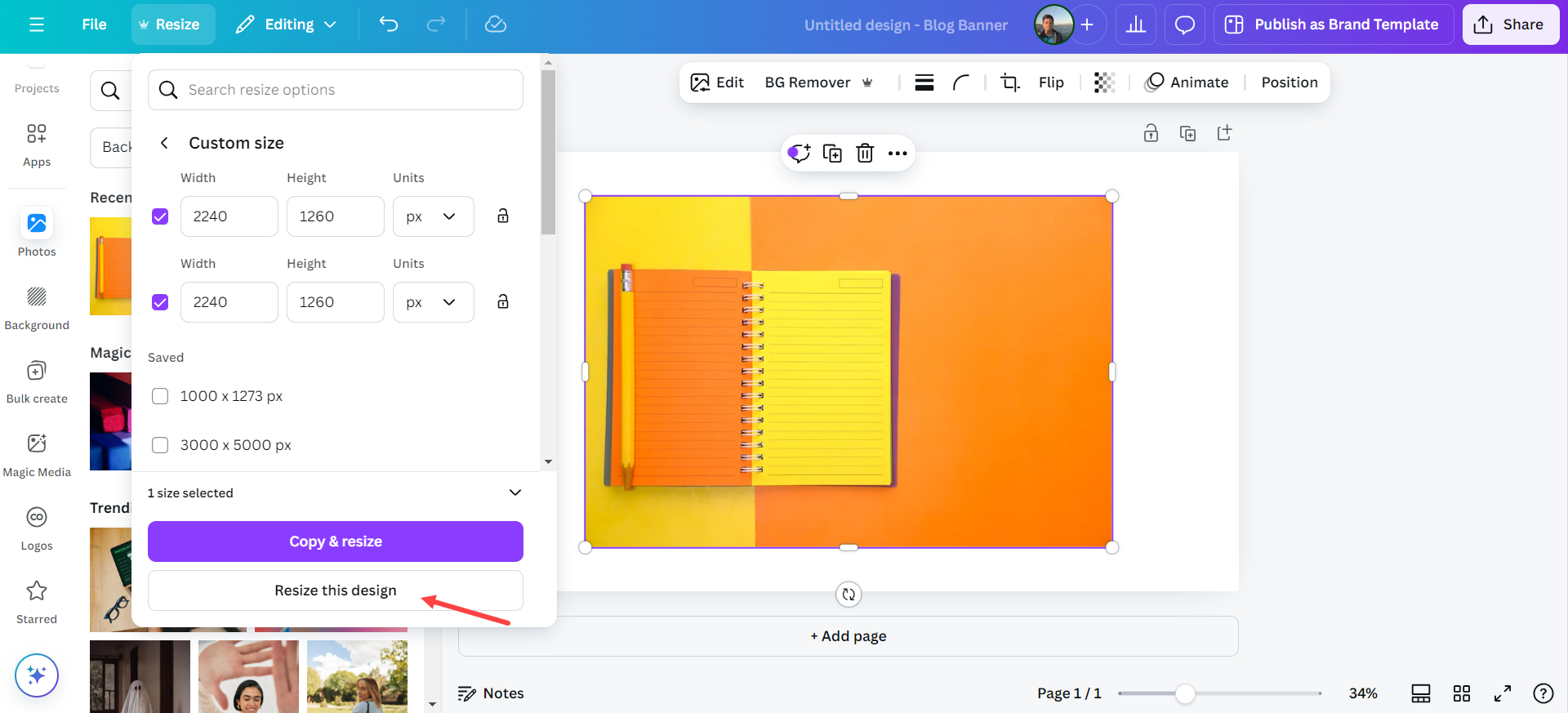Open the Background sidebar panel

37,308
